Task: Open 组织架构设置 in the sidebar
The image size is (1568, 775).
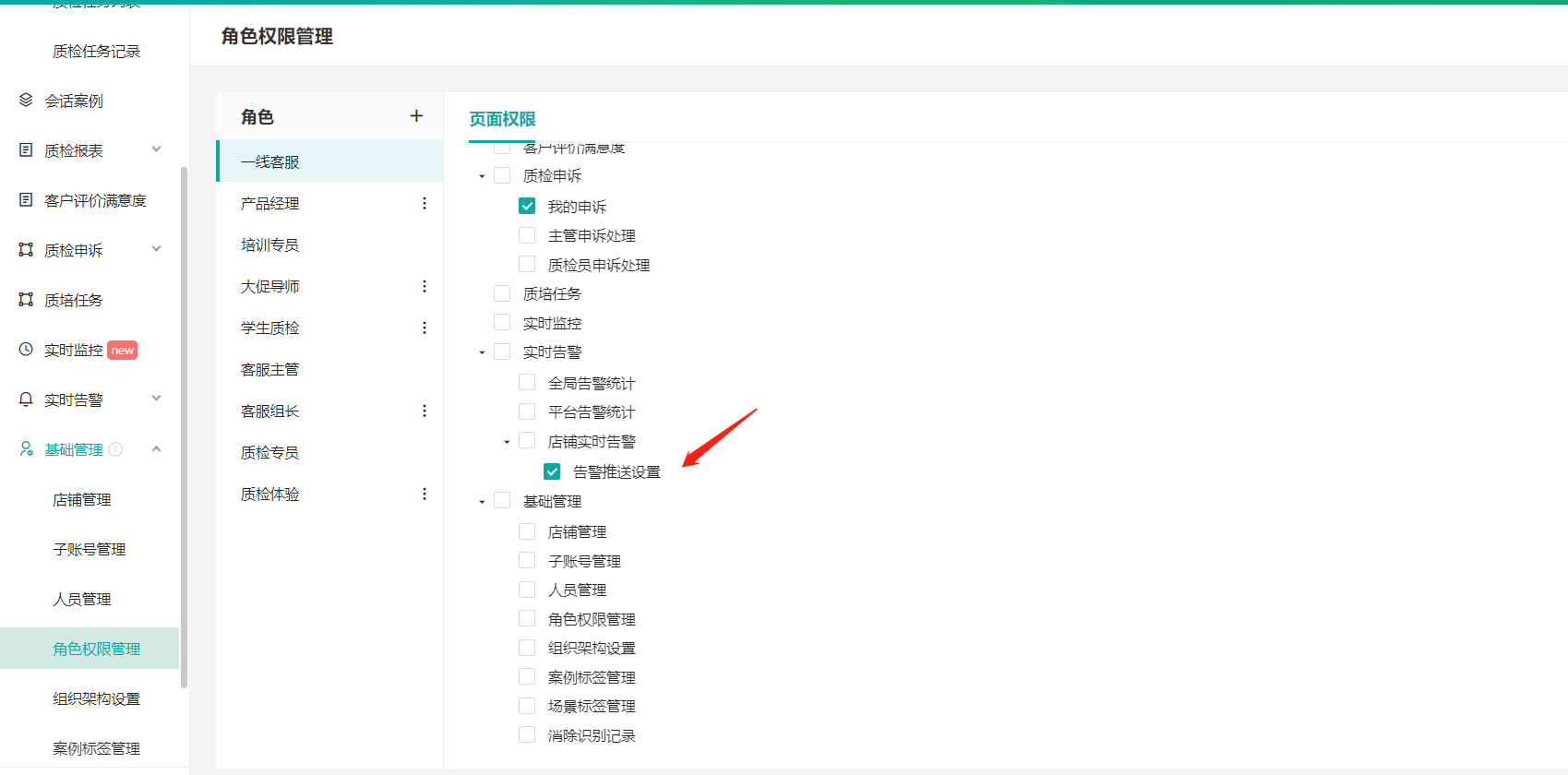Action: 96,698
